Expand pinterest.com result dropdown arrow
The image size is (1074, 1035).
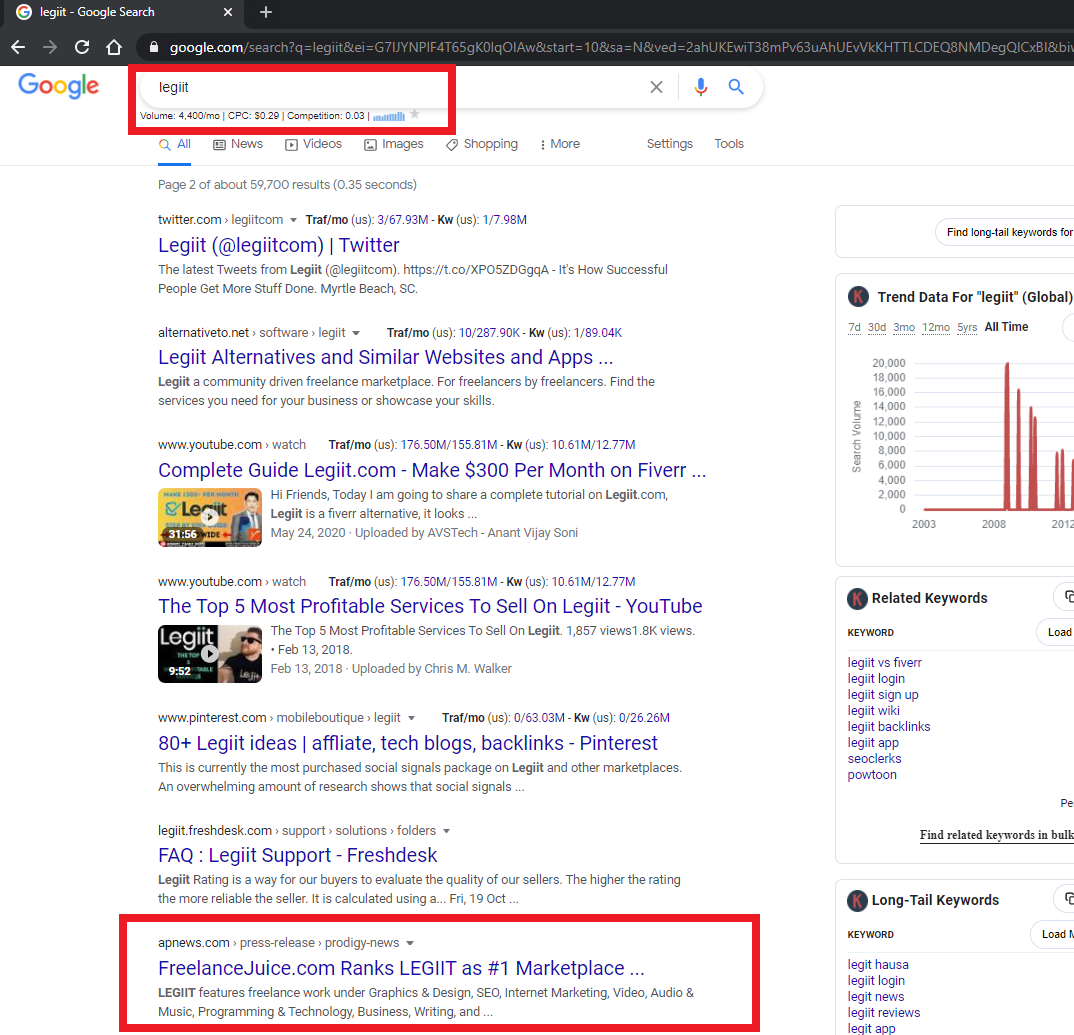[411, 718]
